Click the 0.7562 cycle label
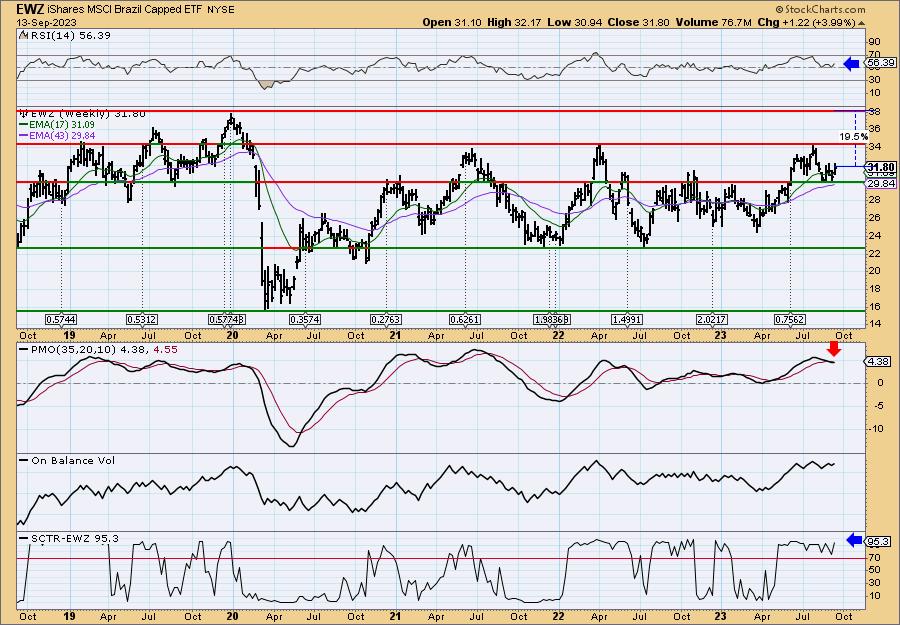The width and height of the screenshot is (900, 625). click(x=790, y=319)
